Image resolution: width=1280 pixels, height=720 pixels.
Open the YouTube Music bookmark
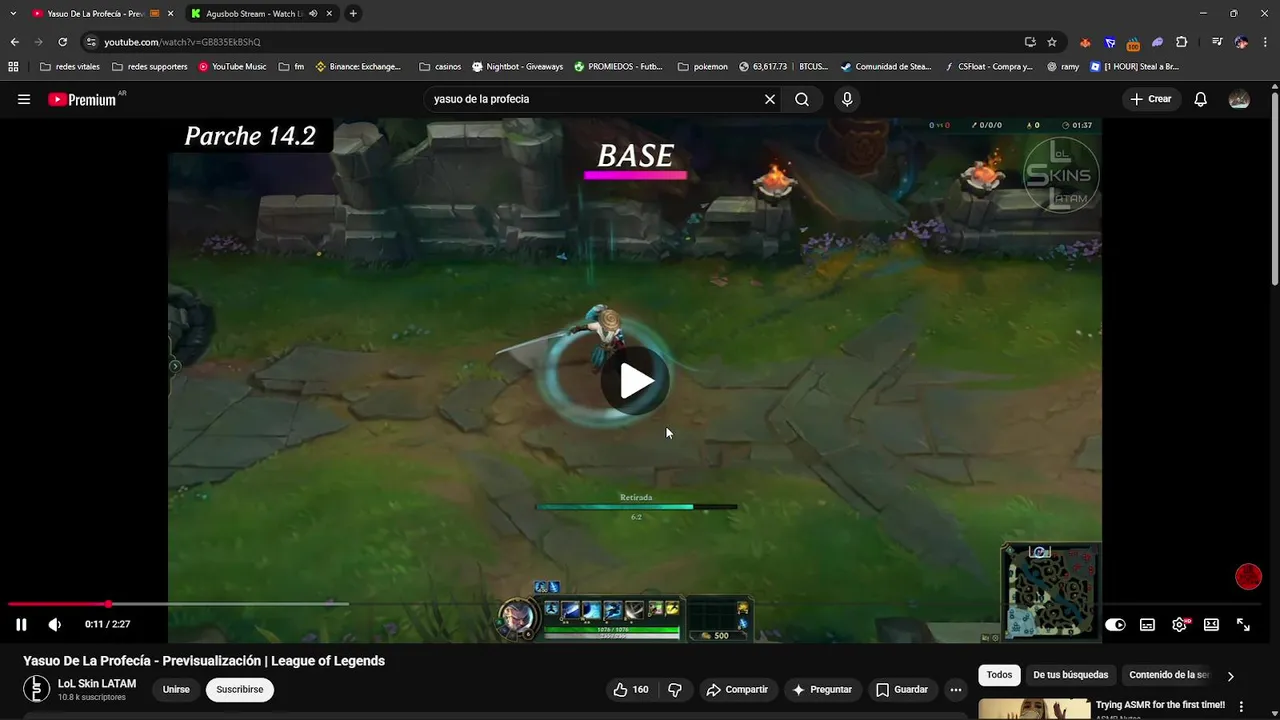coord(232,67)
